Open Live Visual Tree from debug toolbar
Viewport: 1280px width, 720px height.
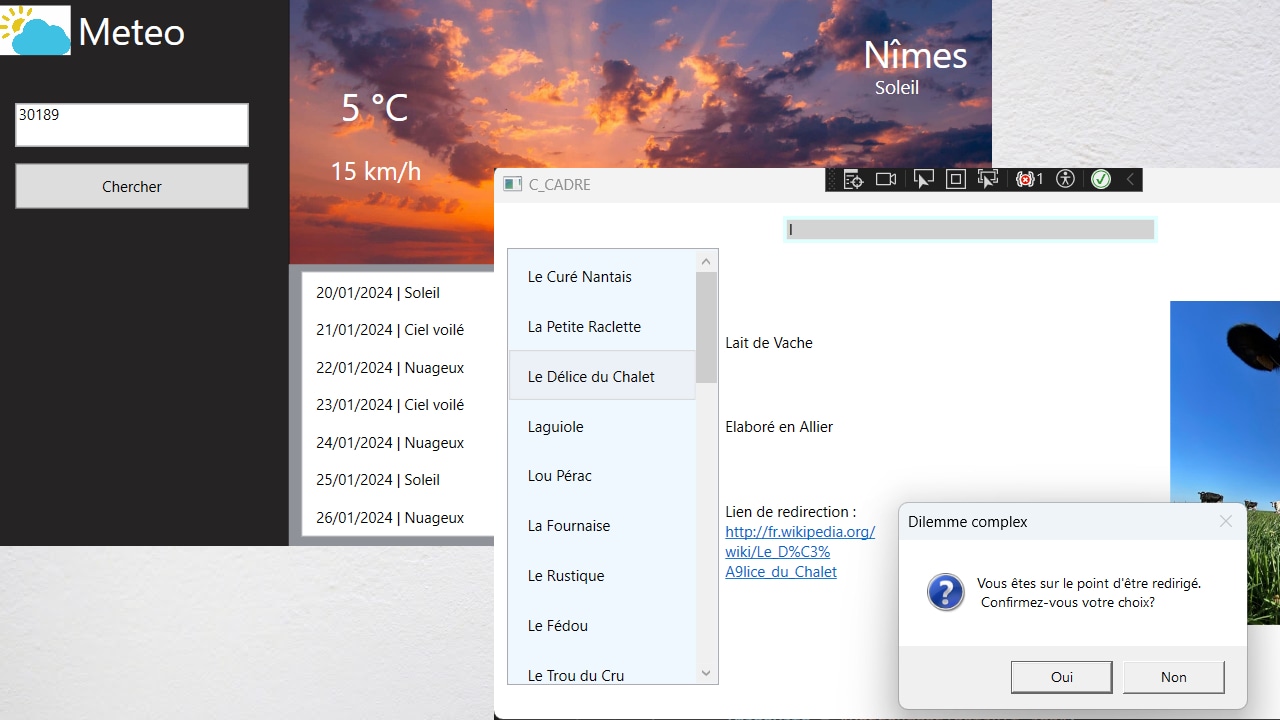pos(853,180)
